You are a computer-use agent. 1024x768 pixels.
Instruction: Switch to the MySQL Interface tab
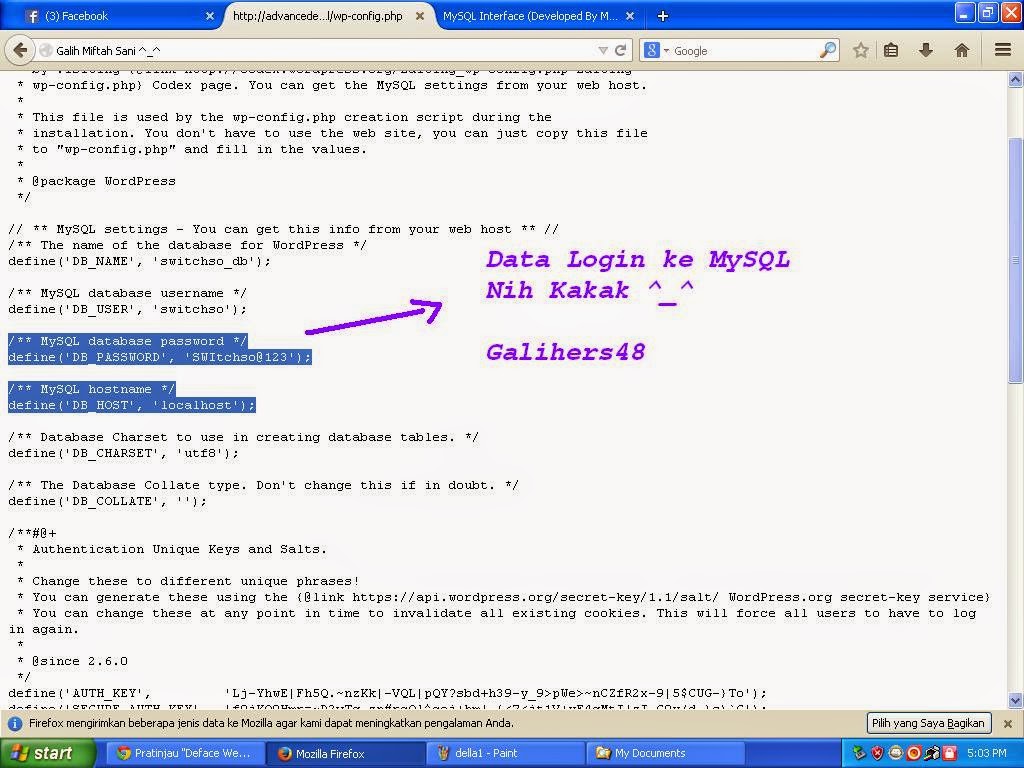pyautogui.click(x=528, y=15)
